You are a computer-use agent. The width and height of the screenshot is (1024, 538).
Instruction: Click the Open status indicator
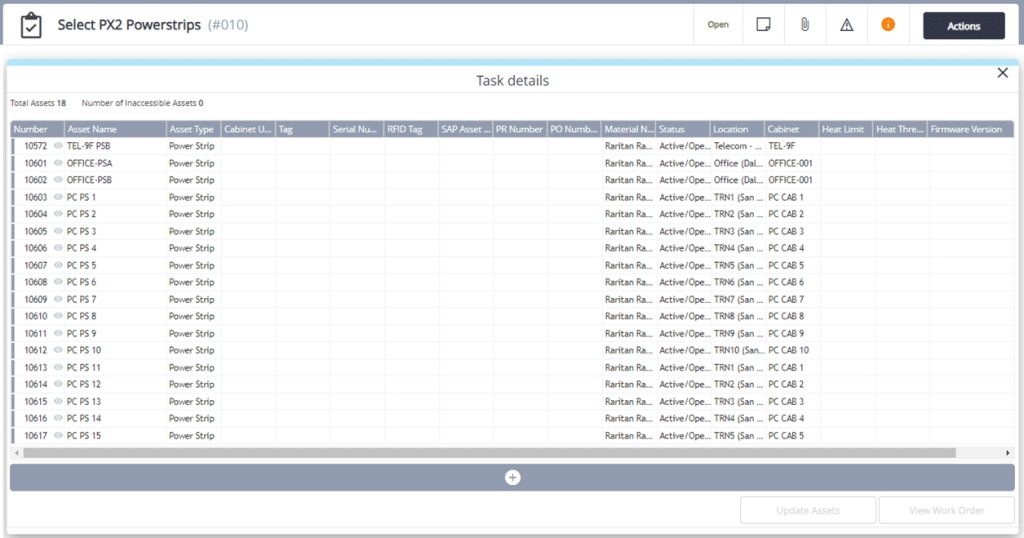718,25
